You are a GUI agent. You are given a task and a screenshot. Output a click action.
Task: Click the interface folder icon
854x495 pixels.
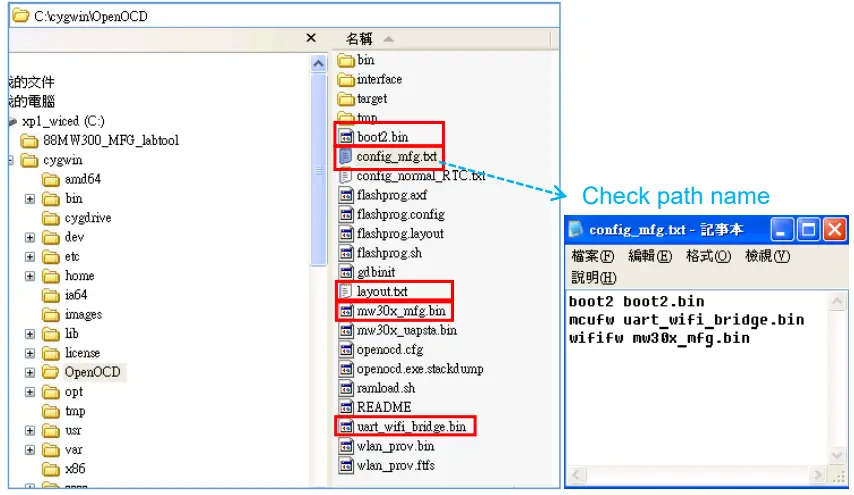(x=346, y=80)
